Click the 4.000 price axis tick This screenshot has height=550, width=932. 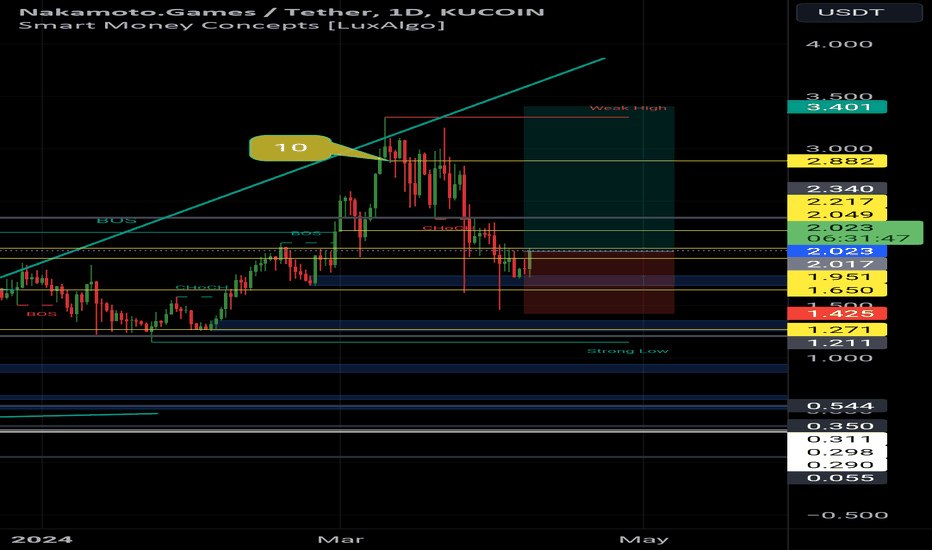coord(839,44)
